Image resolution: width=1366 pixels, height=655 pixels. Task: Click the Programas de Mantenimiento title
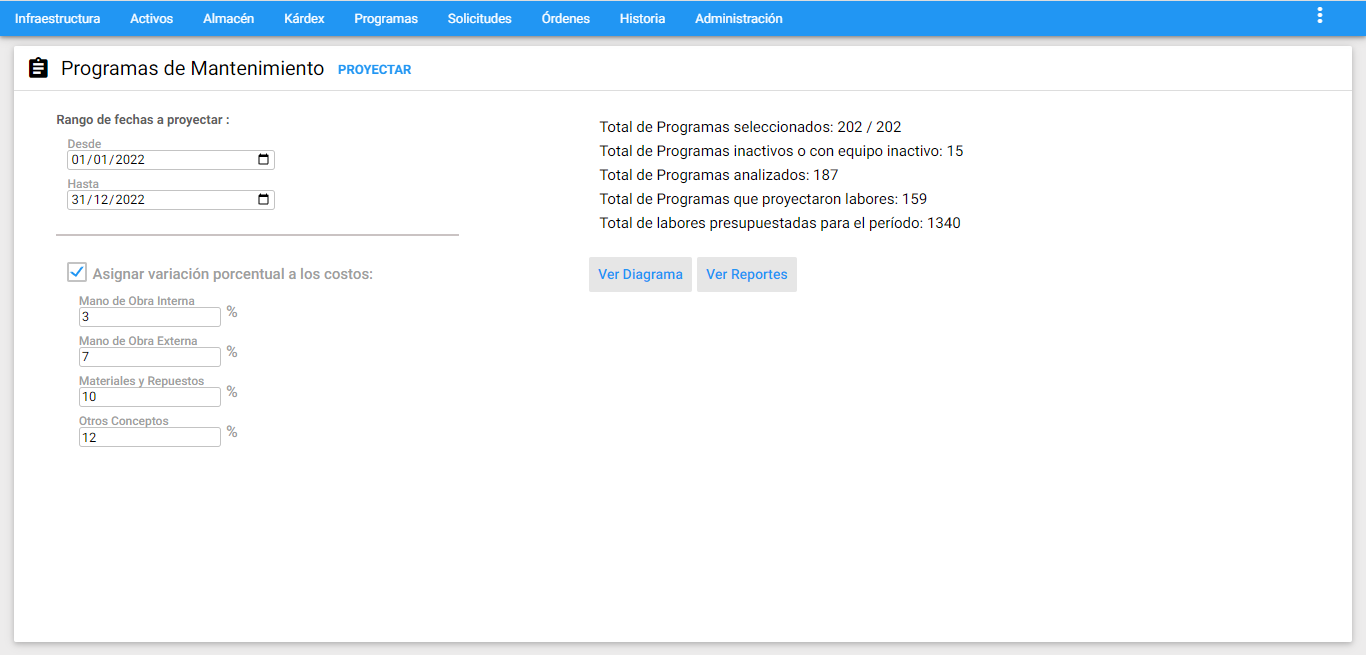pyautogui.click(x=193, y=68)
